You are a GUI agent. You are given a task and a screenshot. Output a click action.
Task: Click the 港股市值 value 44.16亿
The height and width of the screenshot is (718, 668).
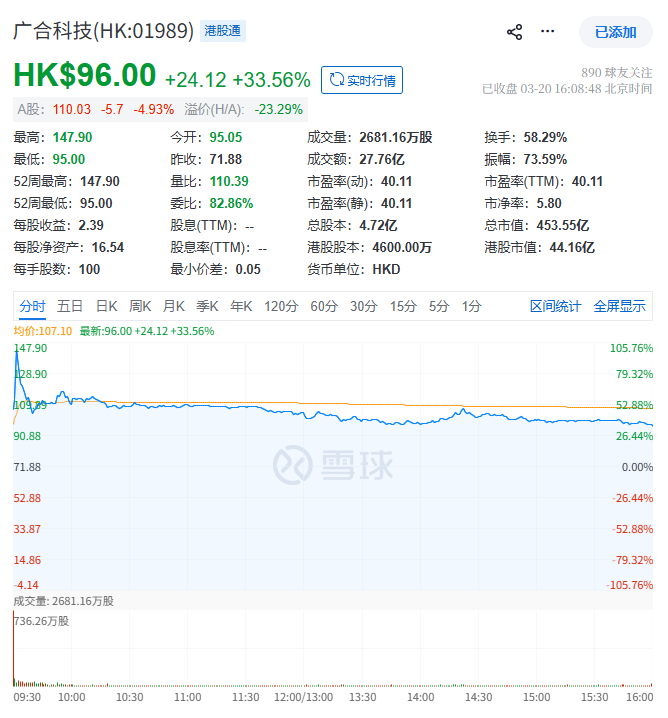pos(572,247)
